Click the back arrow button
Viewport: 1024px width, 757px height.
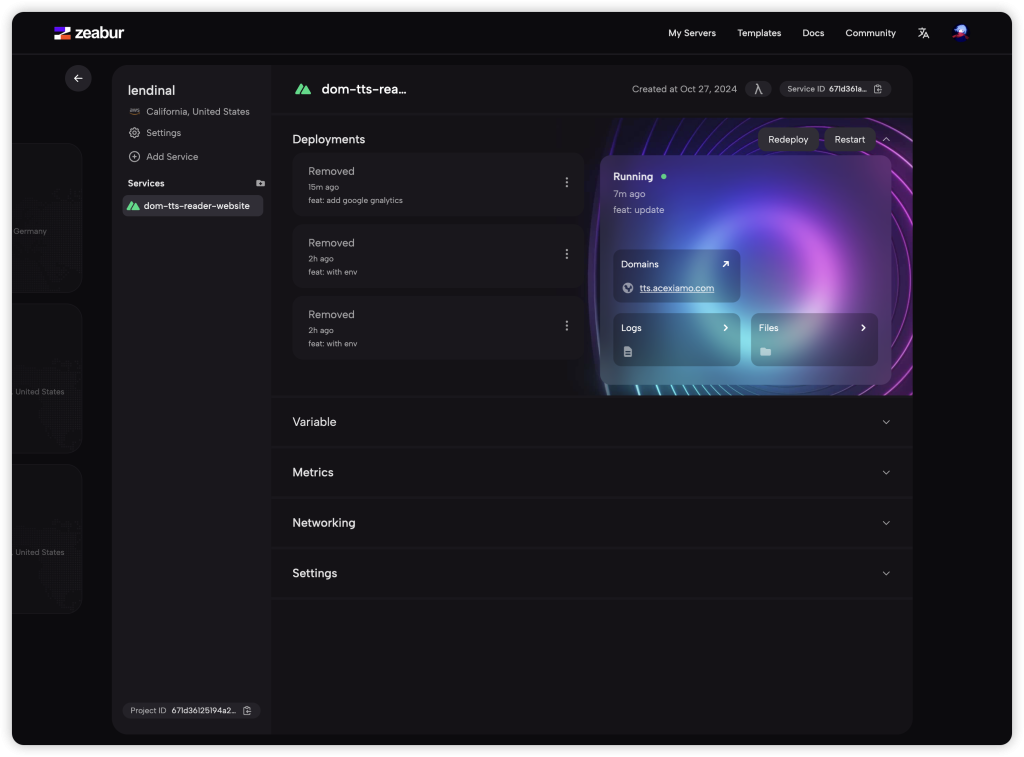(78, 78)
